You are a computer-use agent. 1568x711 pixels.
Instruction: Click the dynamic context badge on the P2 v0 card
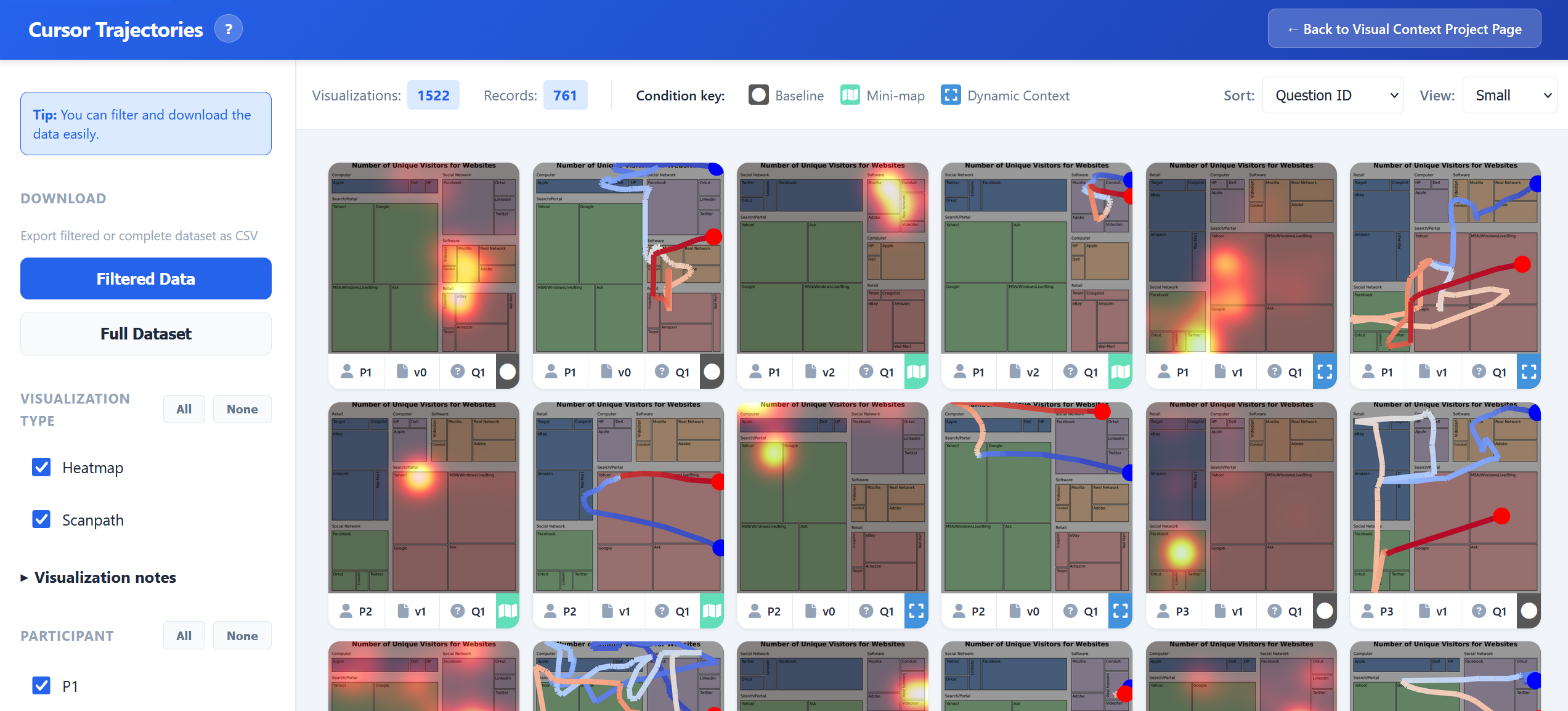pos(916,611)
